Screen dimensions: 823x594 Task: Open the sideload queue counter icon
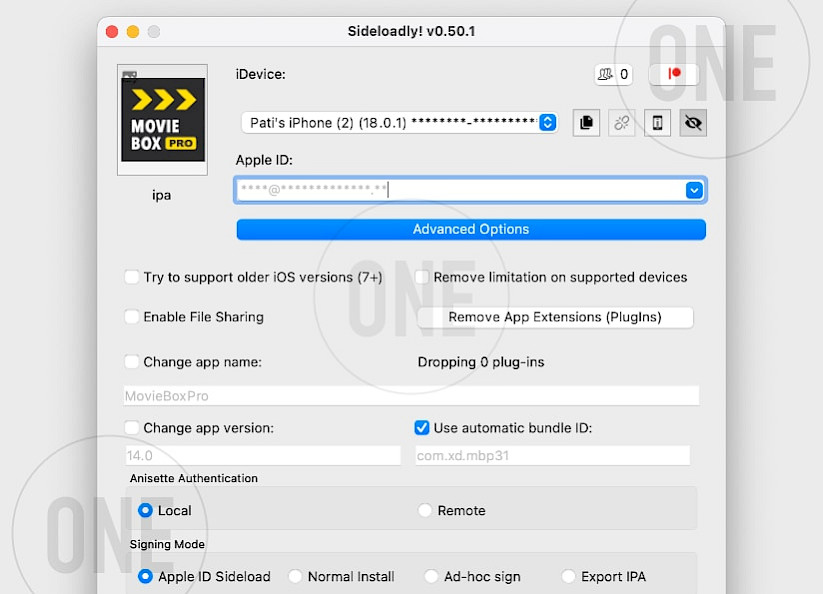click(613, 75)
